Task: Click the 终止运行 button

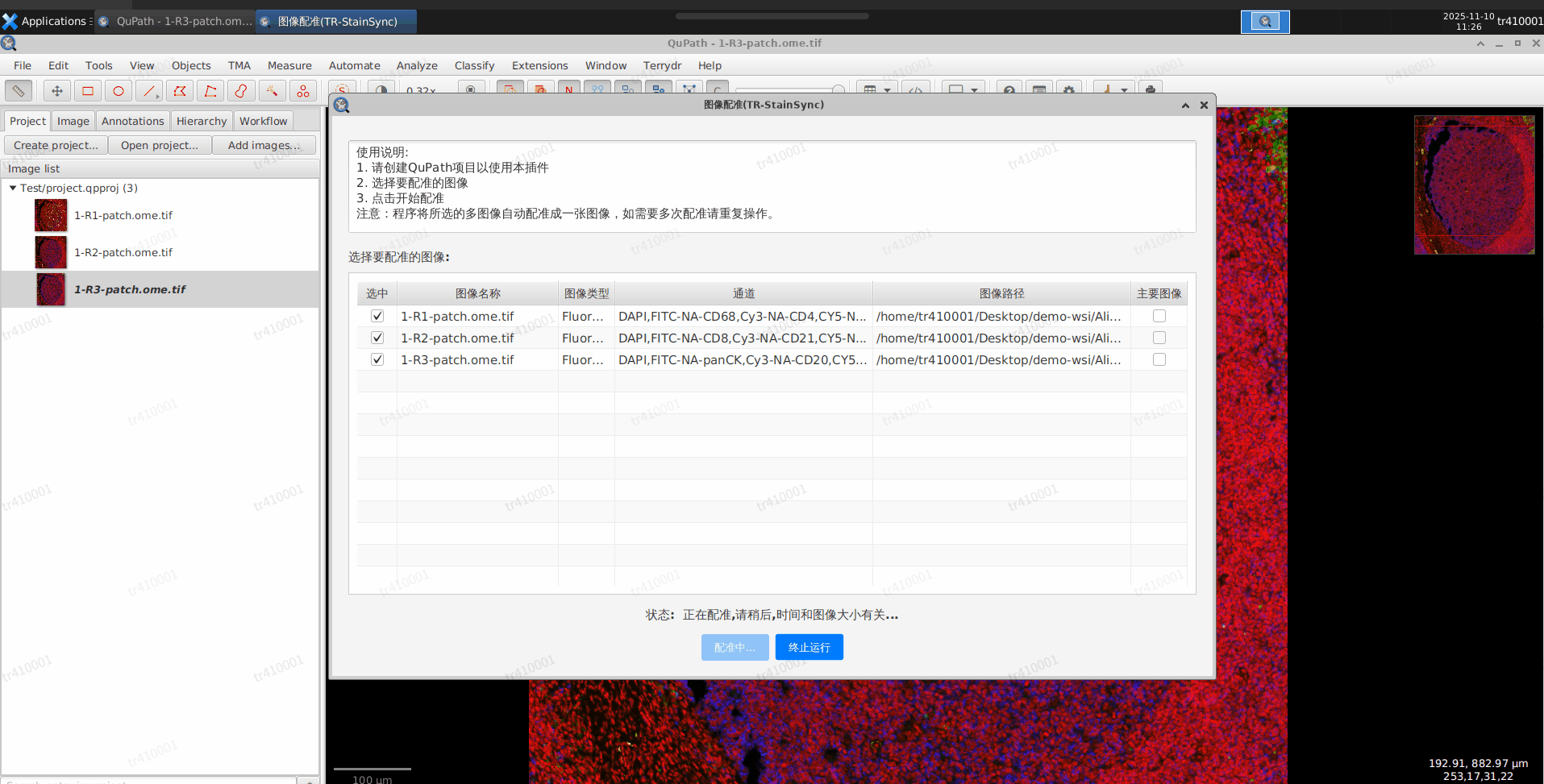Action: point(809,647)
